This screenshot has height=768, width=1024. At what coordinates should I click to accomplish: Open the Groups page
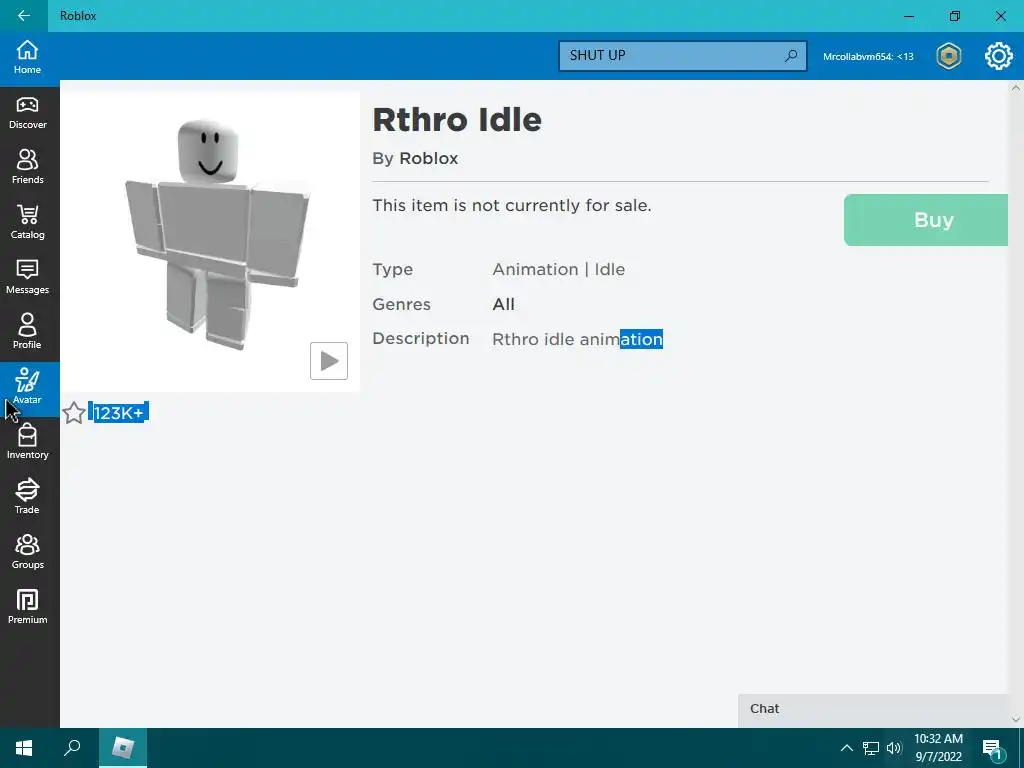tap(27, 552)
